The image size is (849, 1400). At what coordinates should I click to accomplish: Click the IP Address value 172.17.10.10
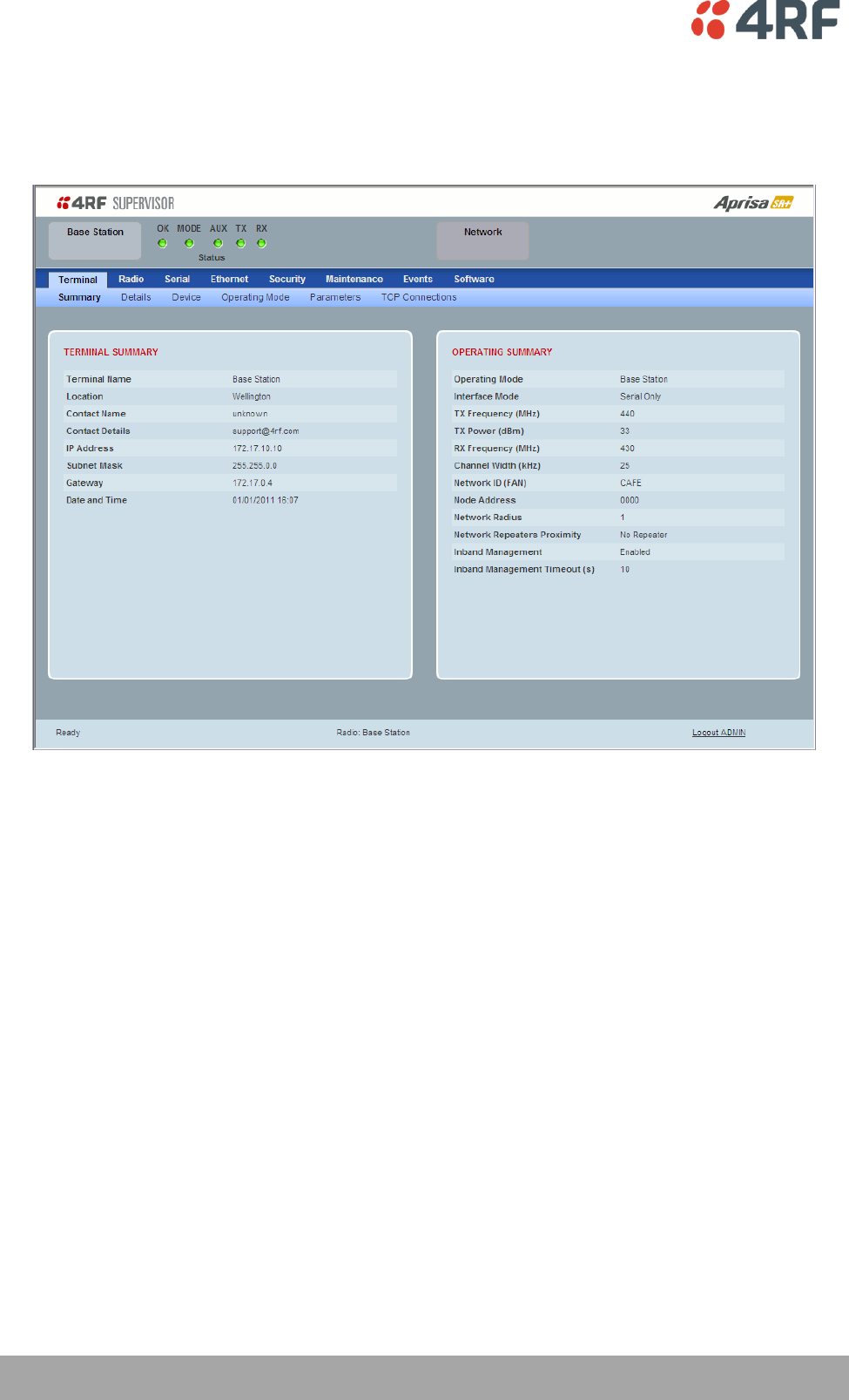tap(257, 449)
